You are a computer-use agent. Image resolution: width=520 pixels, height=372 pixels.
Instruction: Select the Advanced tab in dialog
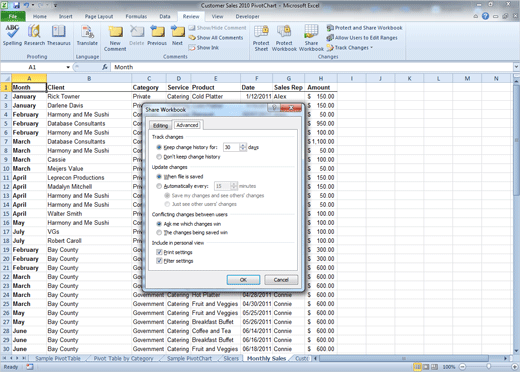coord(187,125)
